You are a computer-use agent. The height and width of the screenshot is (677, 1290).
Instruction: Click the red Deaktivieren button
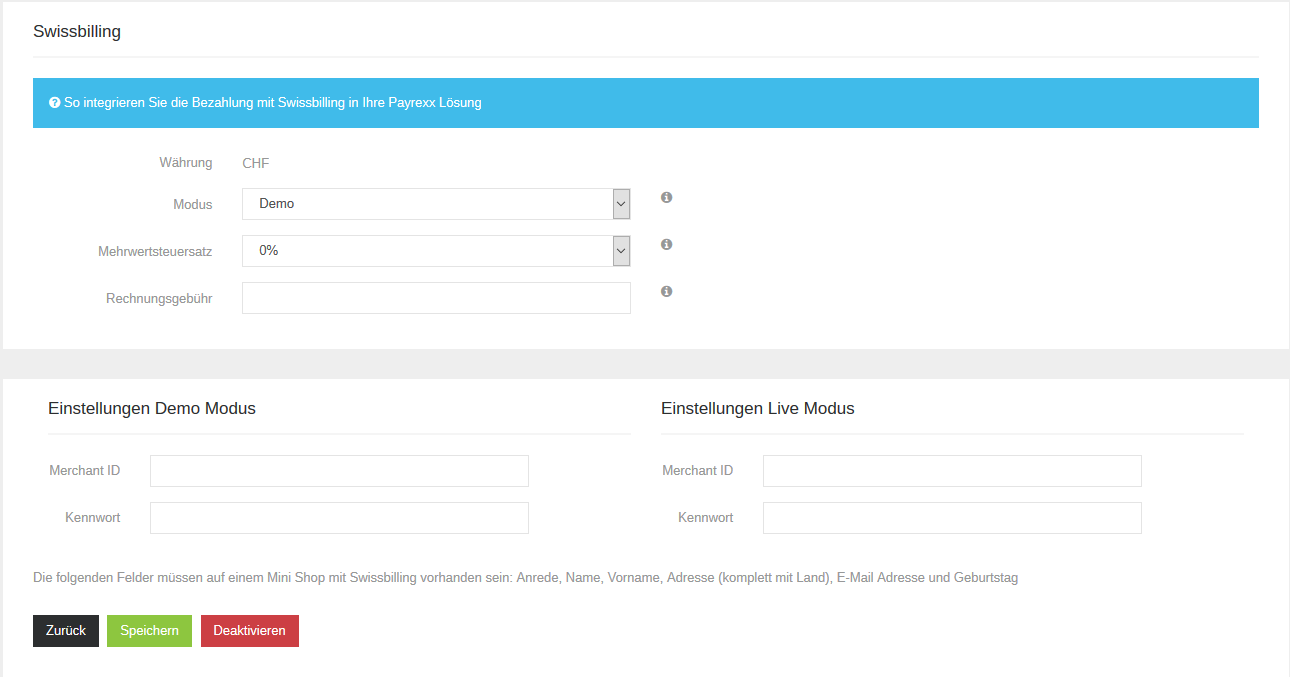[250, 631]
